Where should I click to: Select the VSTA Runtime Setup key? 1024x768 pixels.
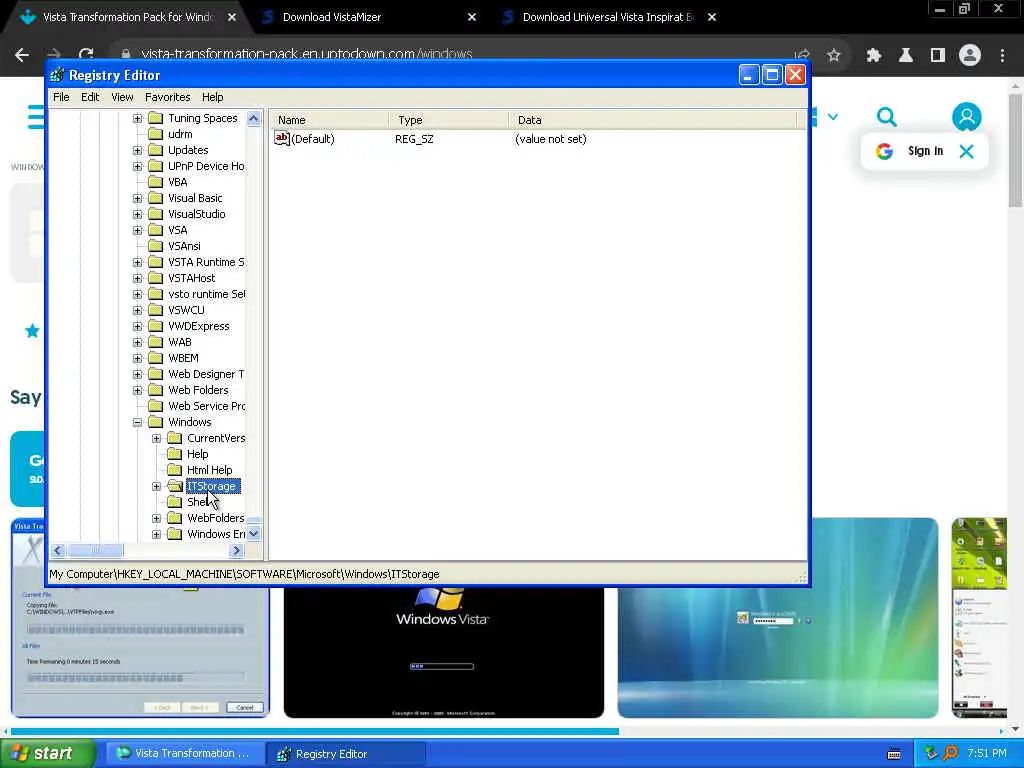[x=206, y=262]
